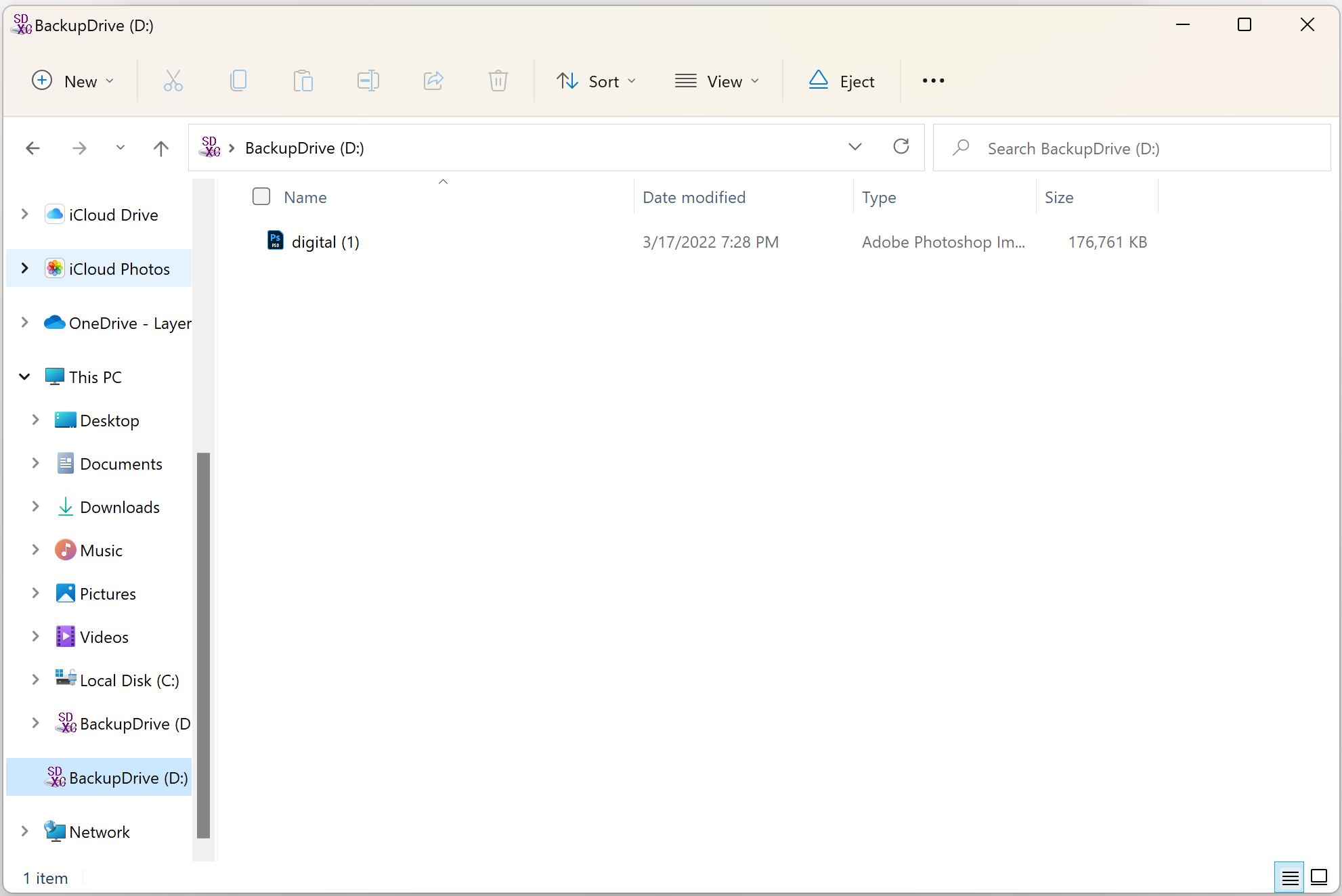The image size is (1342, 896).
Task: Navigate to the Downloads folder
Action: click(x=119, y=506)
